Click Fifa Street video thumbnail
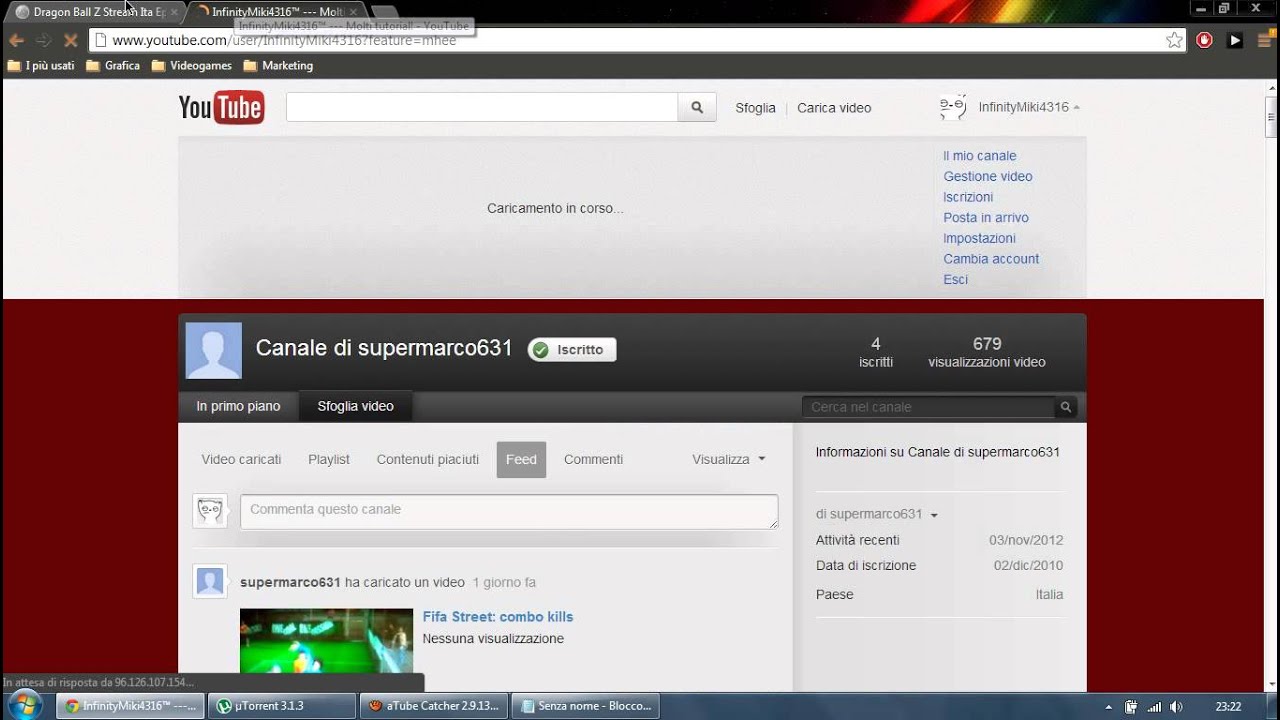 point(326,641)
